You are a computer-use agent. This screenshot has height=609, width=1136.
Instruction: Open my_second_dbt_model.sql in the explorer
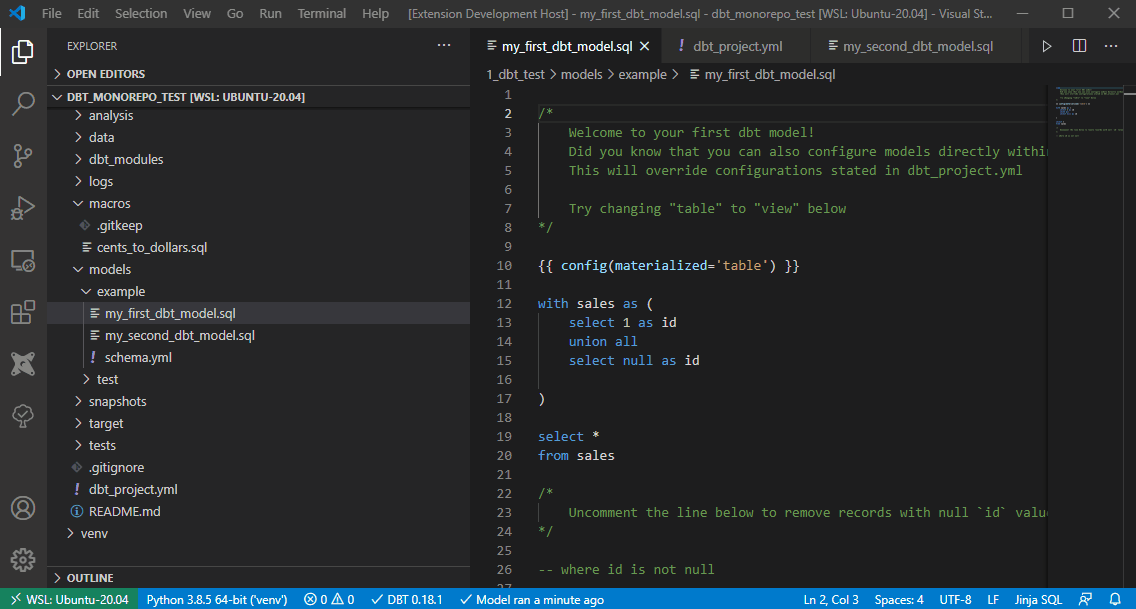tap(258, 335)
